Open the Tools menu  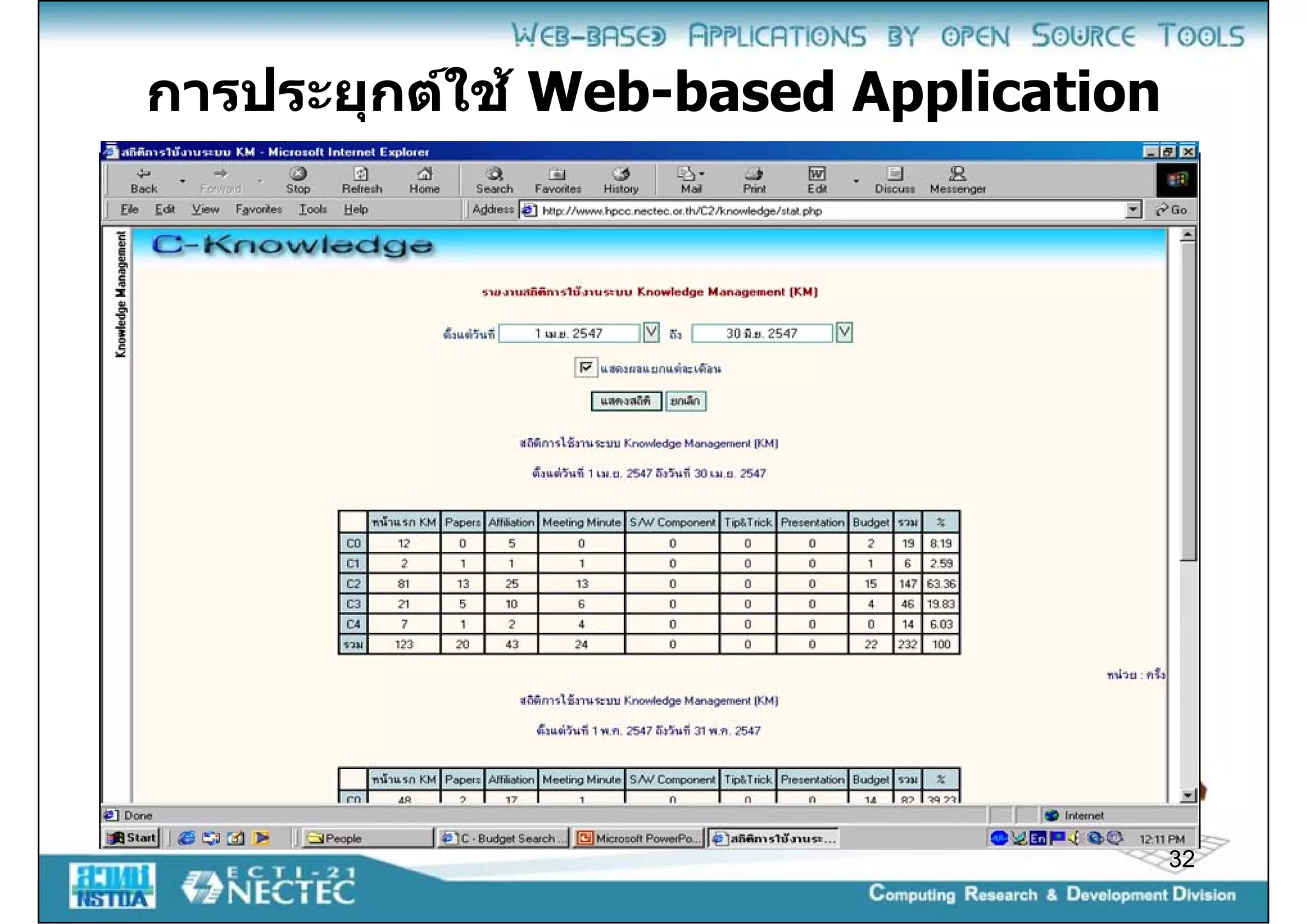[313, 209]
